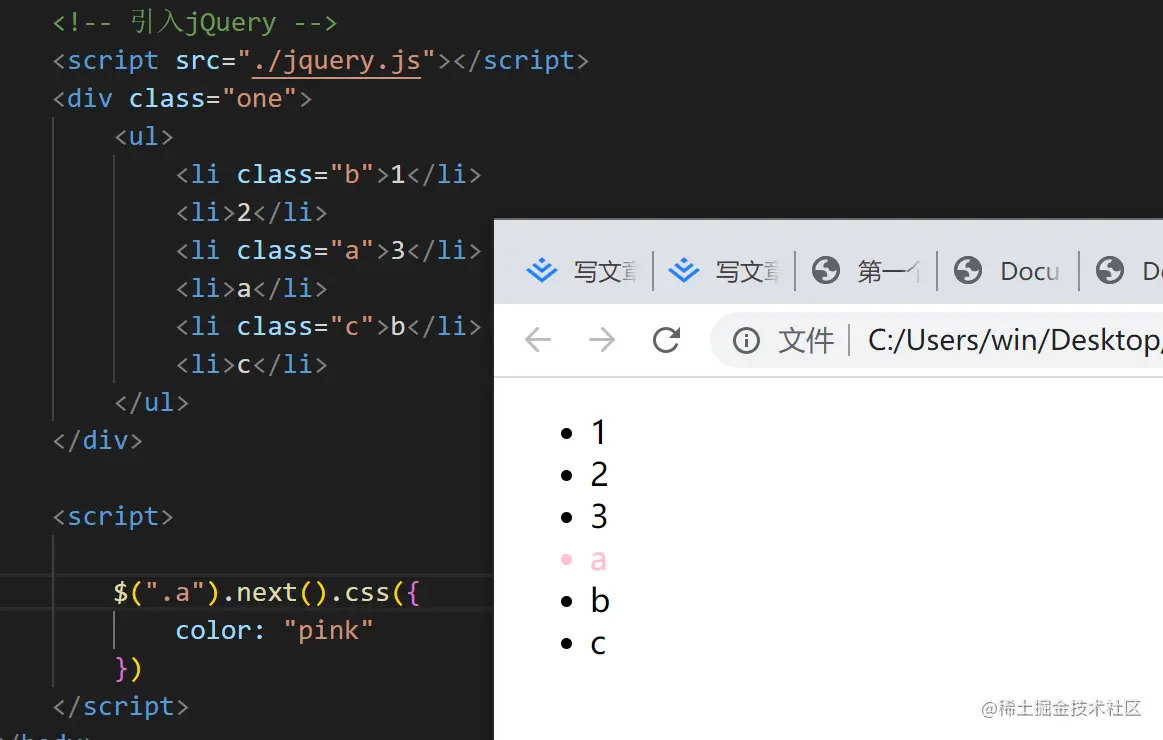The image size is (1163, 740).
Task: Click list item '1' in the rendered page
Action: tap(598, 432)
